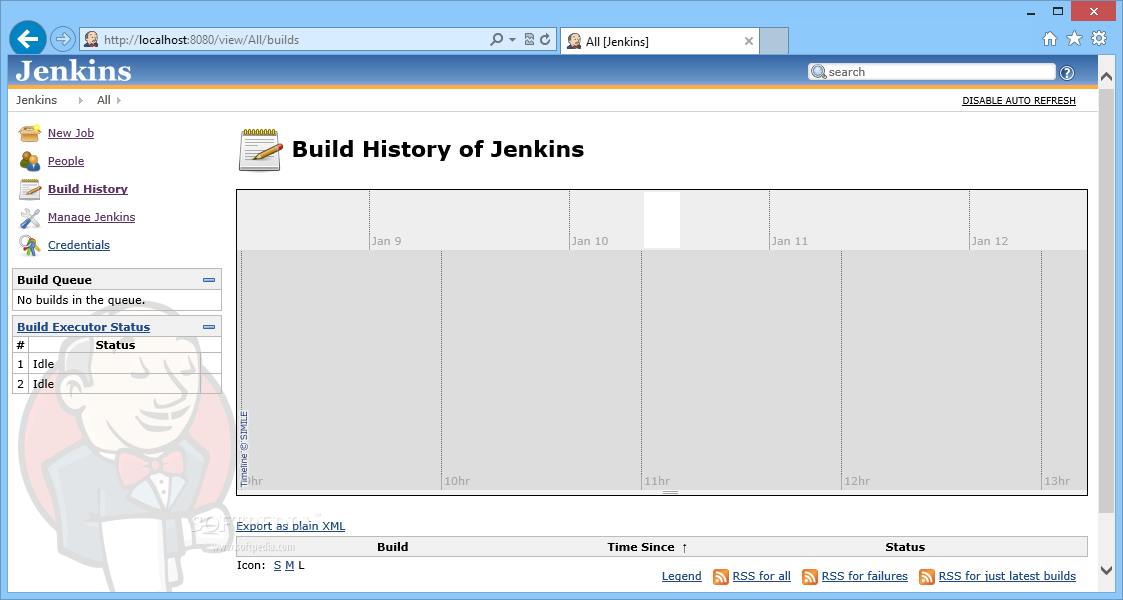Viewport: 1123px width, 600px height.
Task: Click the RSS for all feed icon
Action: click(720, 576)
